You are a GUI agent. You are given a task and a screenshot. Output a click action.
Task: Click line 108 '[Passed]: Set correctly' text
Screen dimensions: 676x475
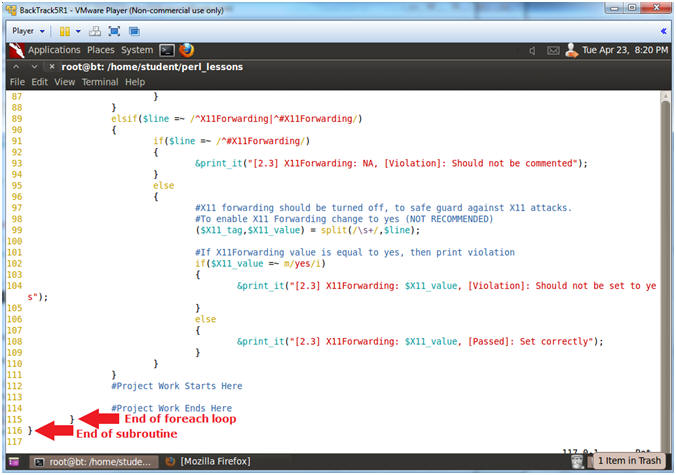530,341
